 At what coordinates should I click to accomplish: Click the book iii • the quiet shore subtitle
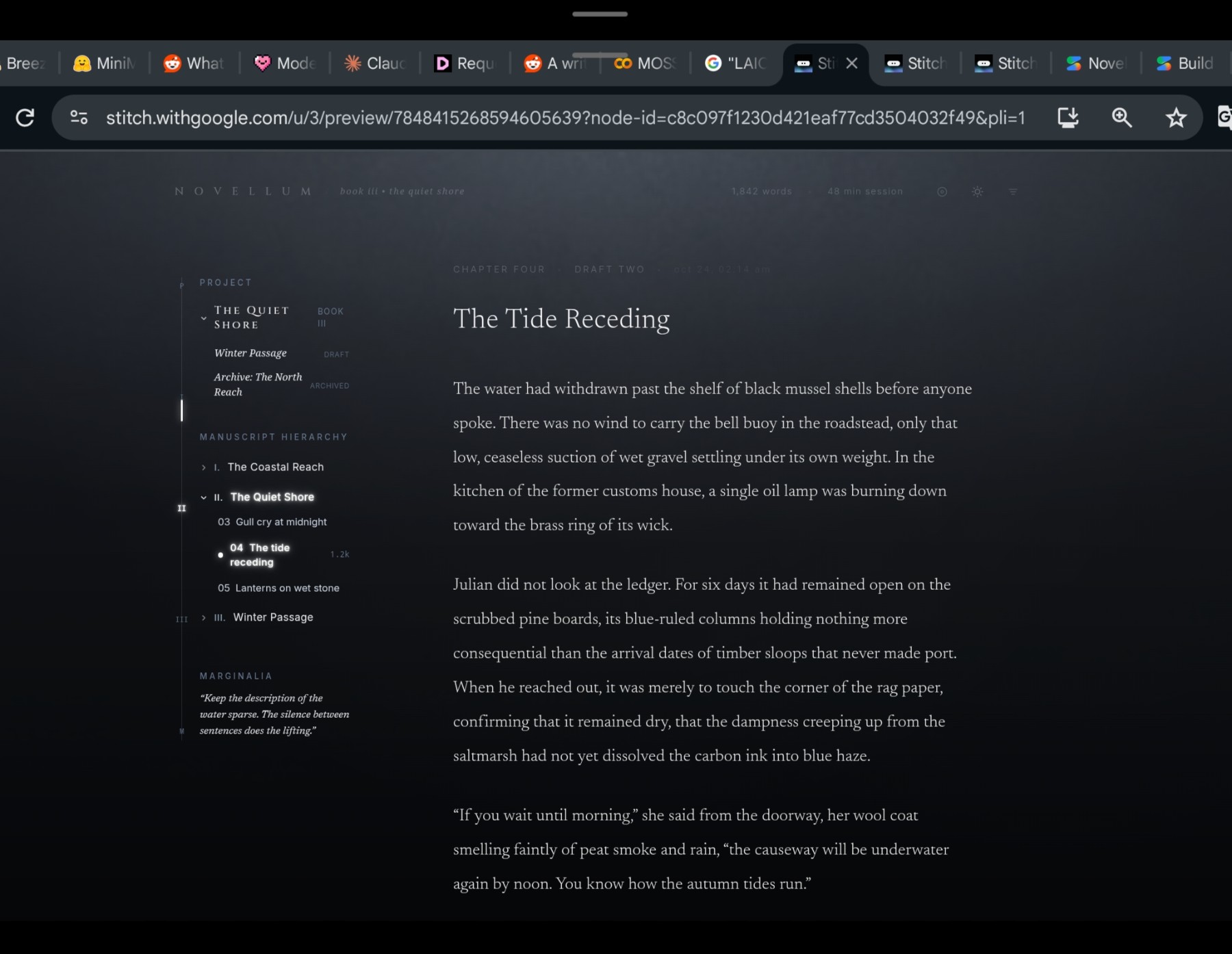point(402,192)
